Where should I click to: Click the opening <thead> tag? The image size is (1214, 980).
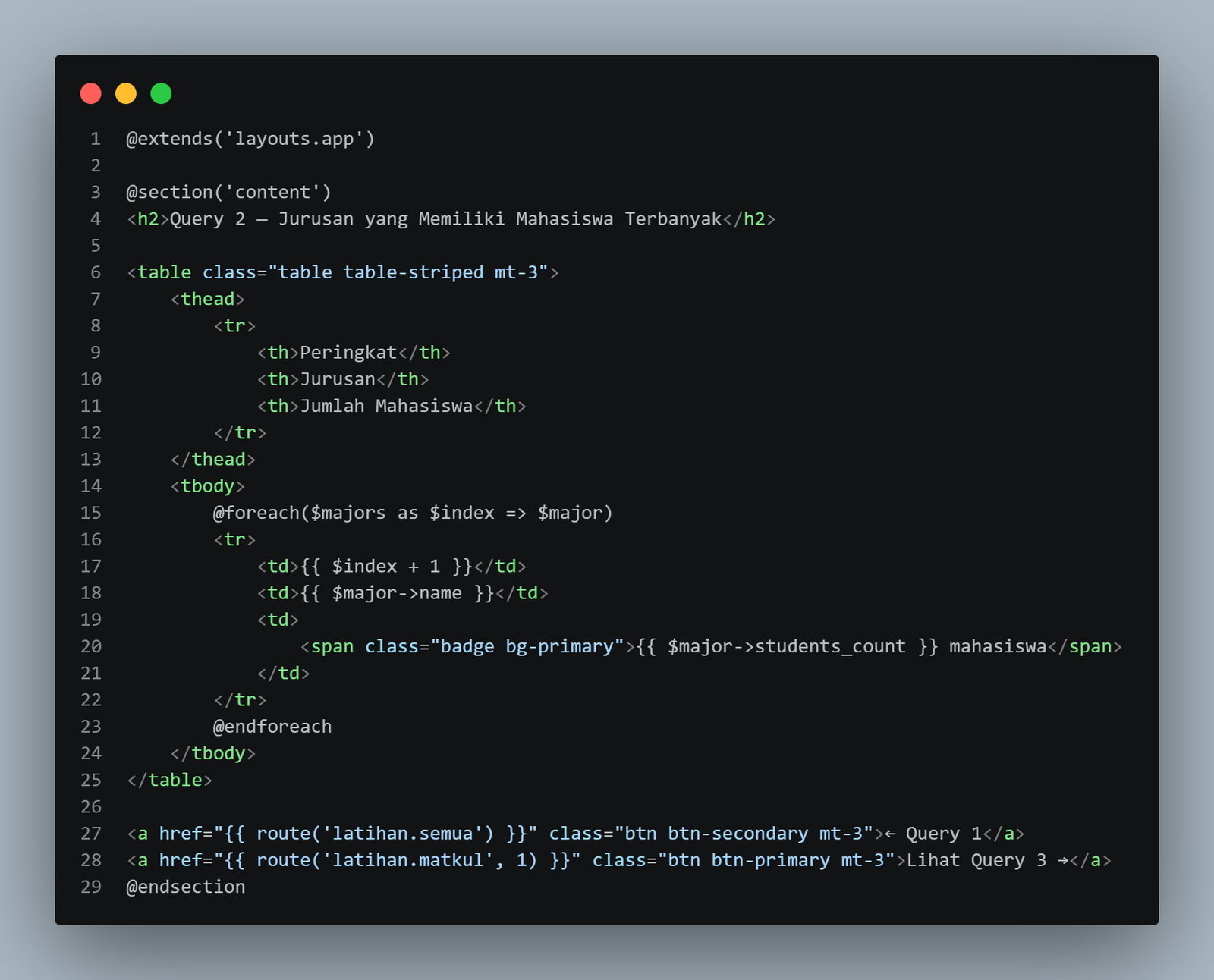(208, 299)
